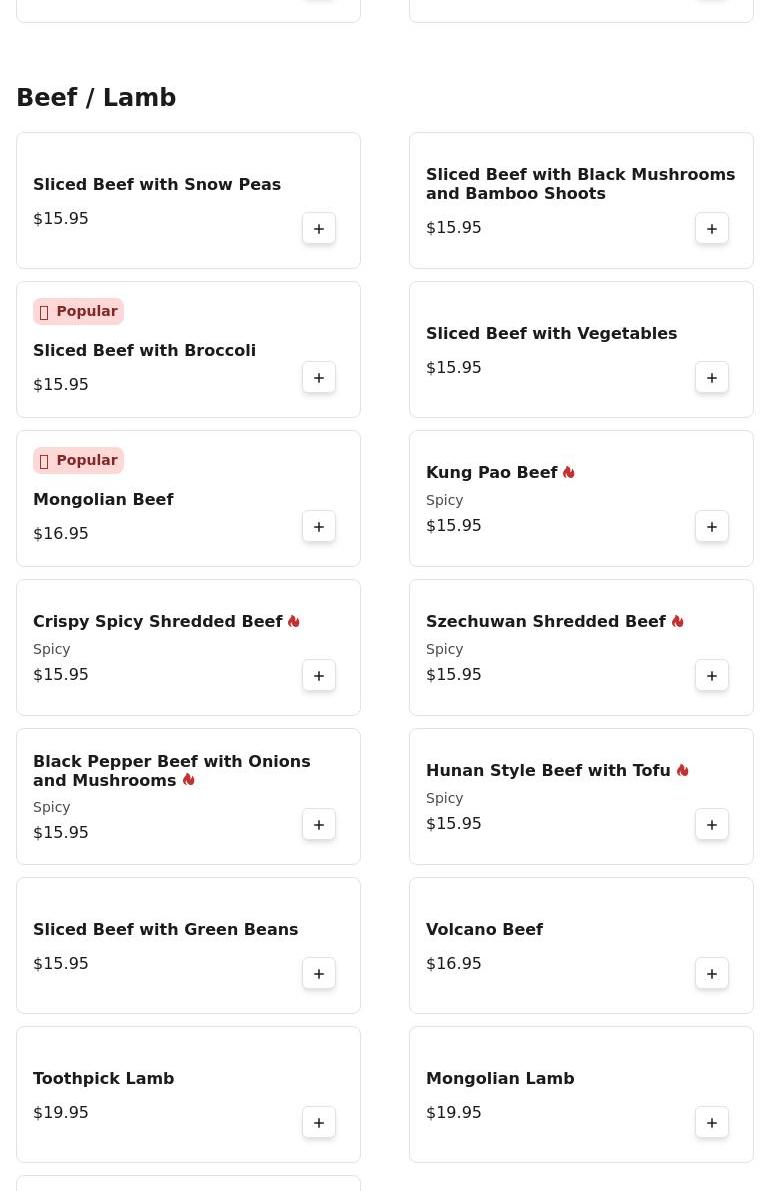Add Mongolian Lamb to order
The image size is (770, 1191).
coord(712,1123)
